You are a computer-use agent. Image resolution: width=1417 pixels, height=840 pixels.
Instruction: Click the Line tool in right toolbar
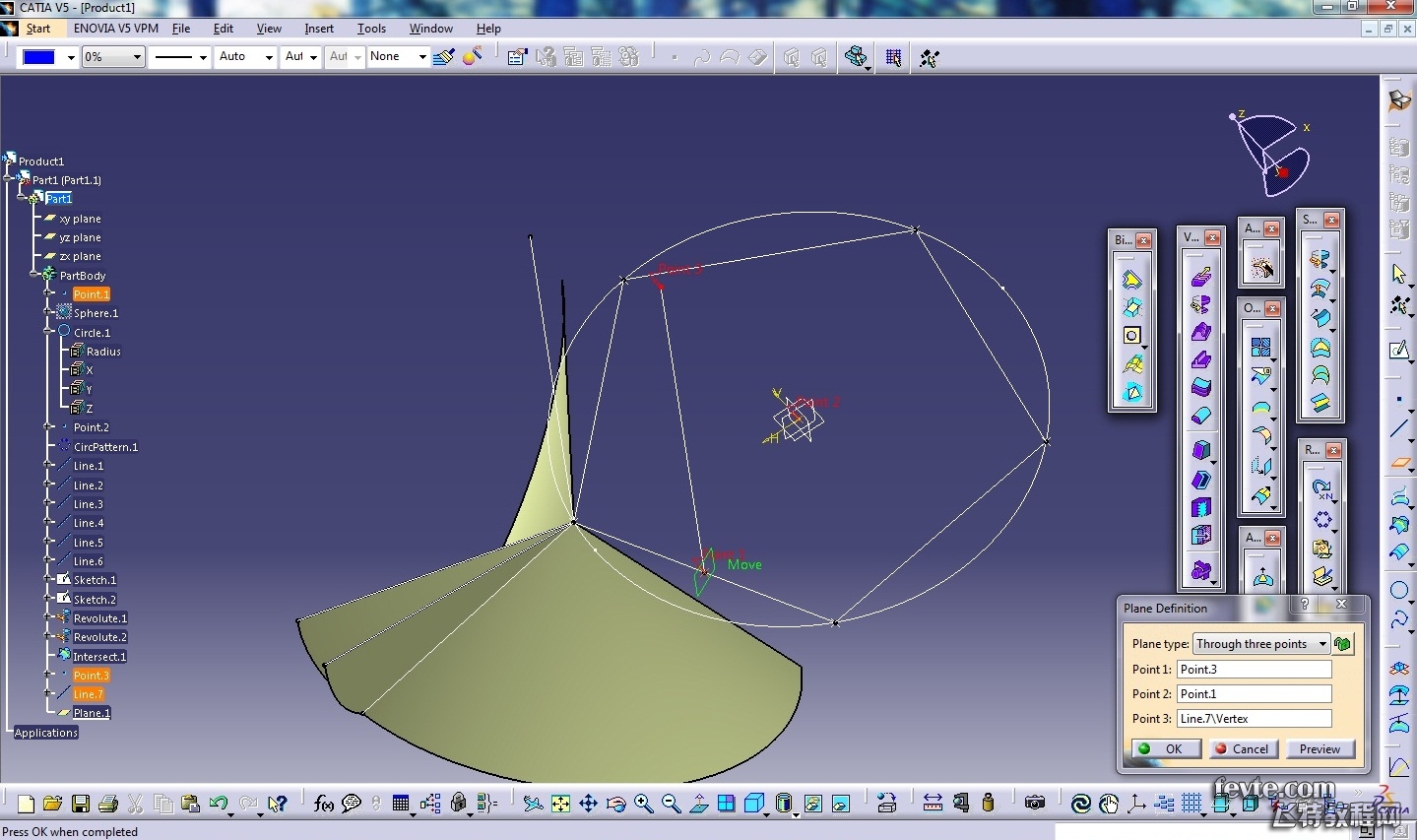1398,428
